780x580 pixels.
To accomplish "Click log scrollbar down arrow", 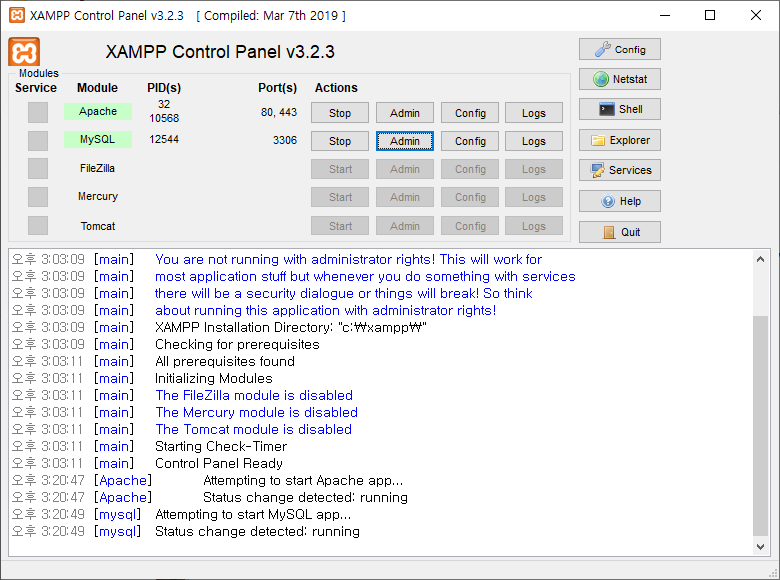I will pos(760,546).
